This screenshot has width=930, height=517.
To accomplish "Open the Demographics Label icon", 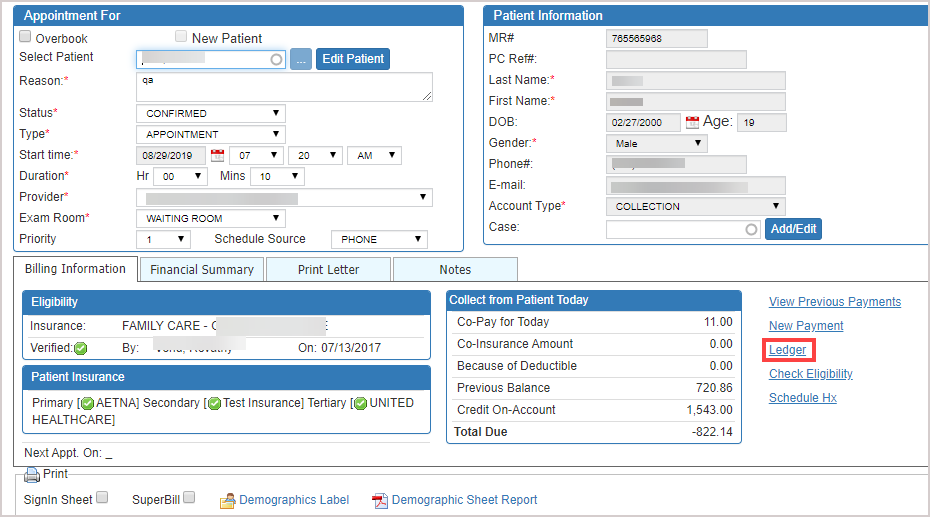I will pos(227,500).
